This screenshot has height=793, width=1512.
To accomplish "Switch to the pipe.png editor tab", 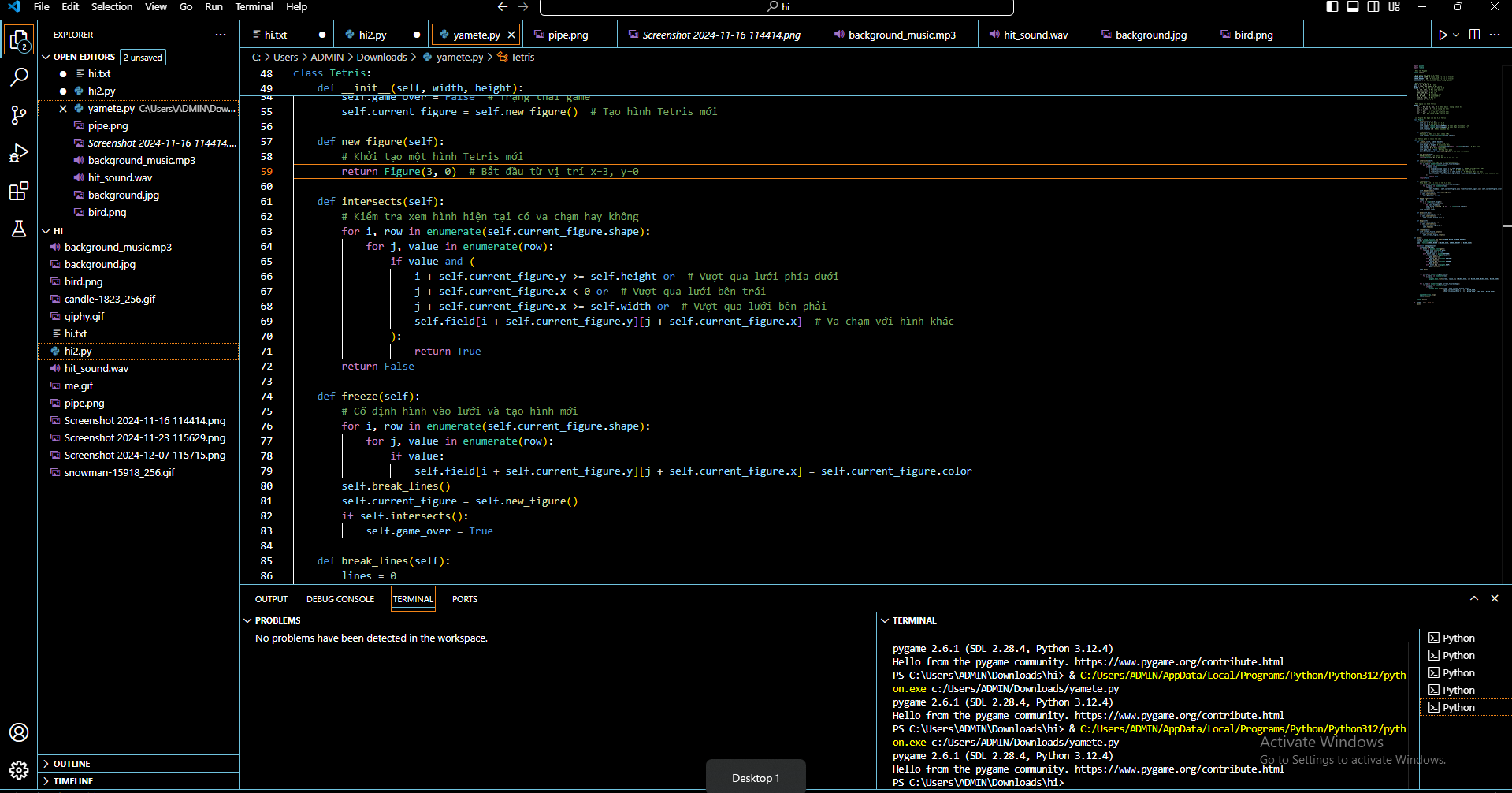I will click(x=569, y=35).
